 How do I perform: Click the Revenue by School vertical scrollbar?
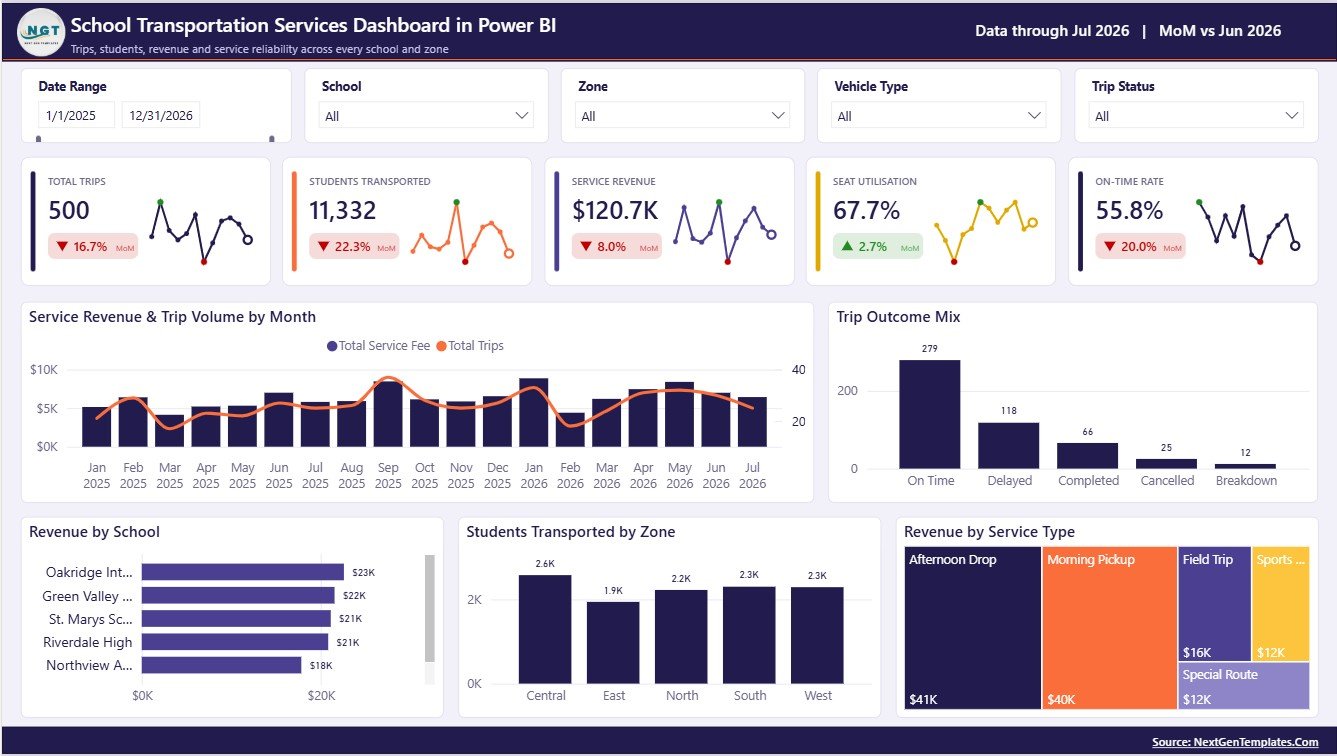coord(430,609)
